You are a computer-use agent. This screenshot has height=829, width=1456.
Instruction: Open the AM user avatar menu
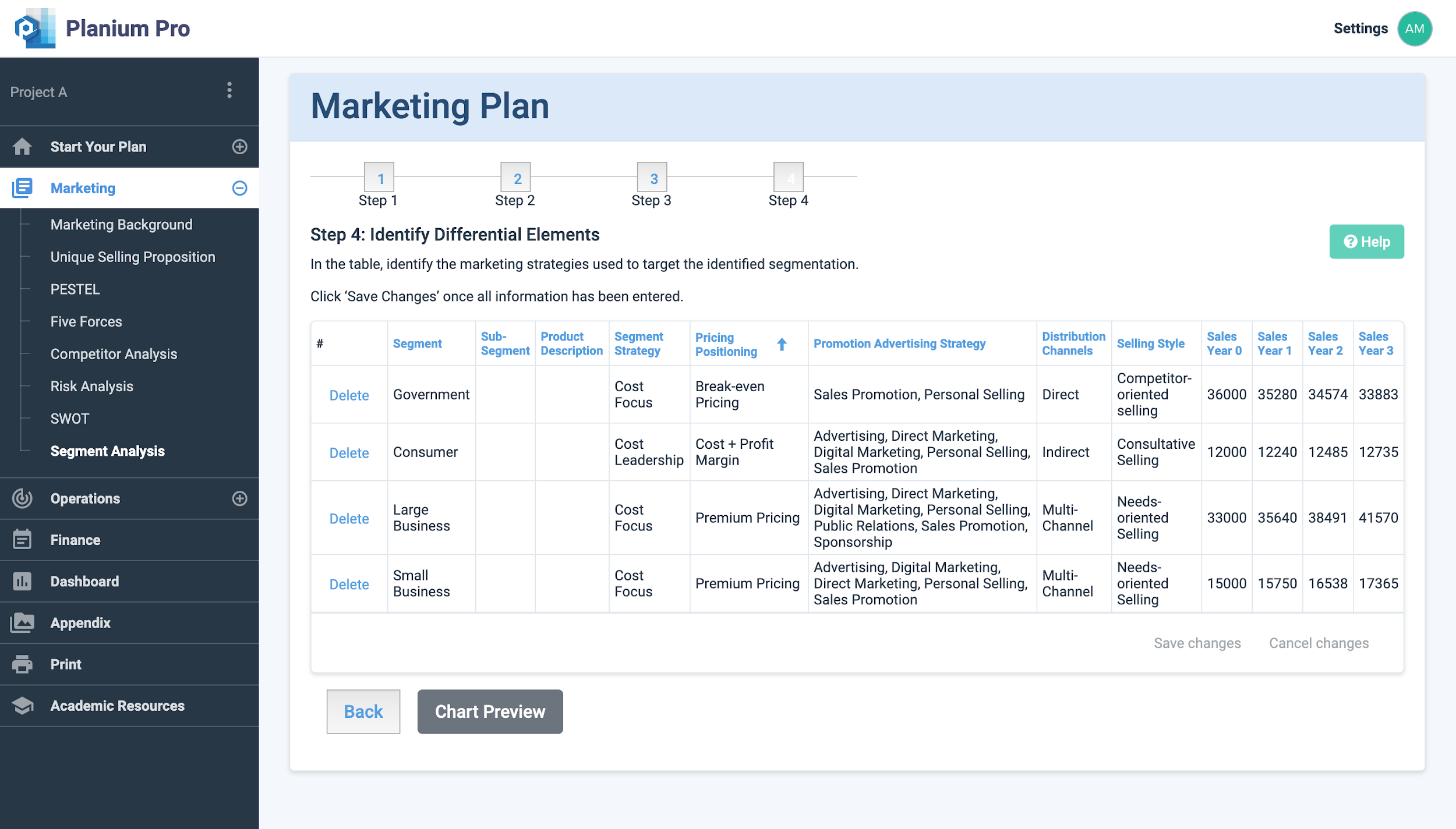coord(1414,29)
